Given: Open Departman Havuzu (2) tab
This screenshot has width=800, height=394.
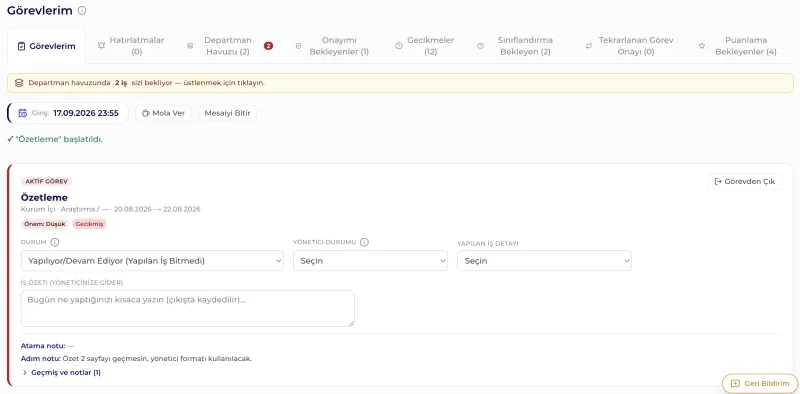Looking at the screenshot, I should 230,46.
